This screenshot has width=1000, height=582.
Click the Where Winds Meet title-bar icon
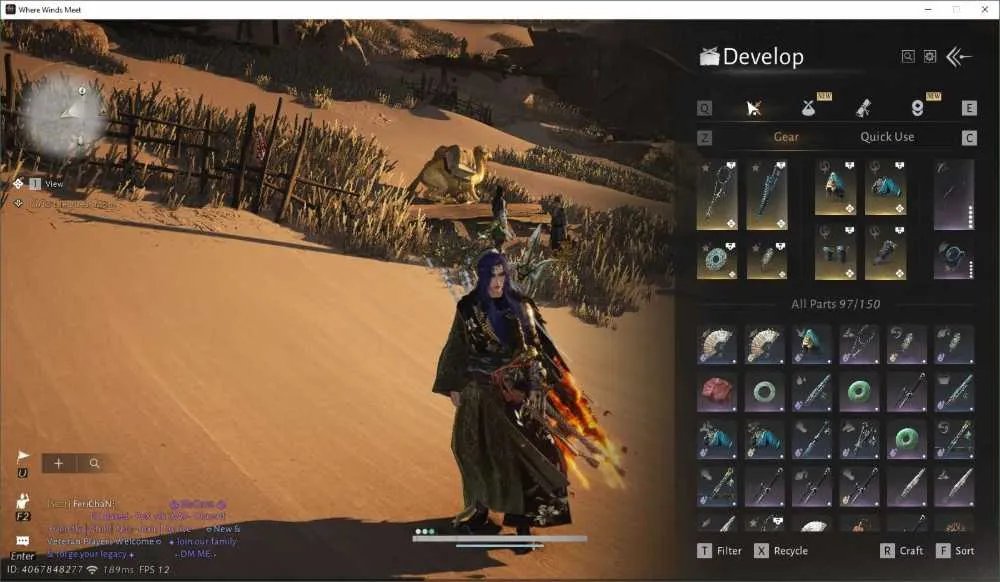pos(10,10)
